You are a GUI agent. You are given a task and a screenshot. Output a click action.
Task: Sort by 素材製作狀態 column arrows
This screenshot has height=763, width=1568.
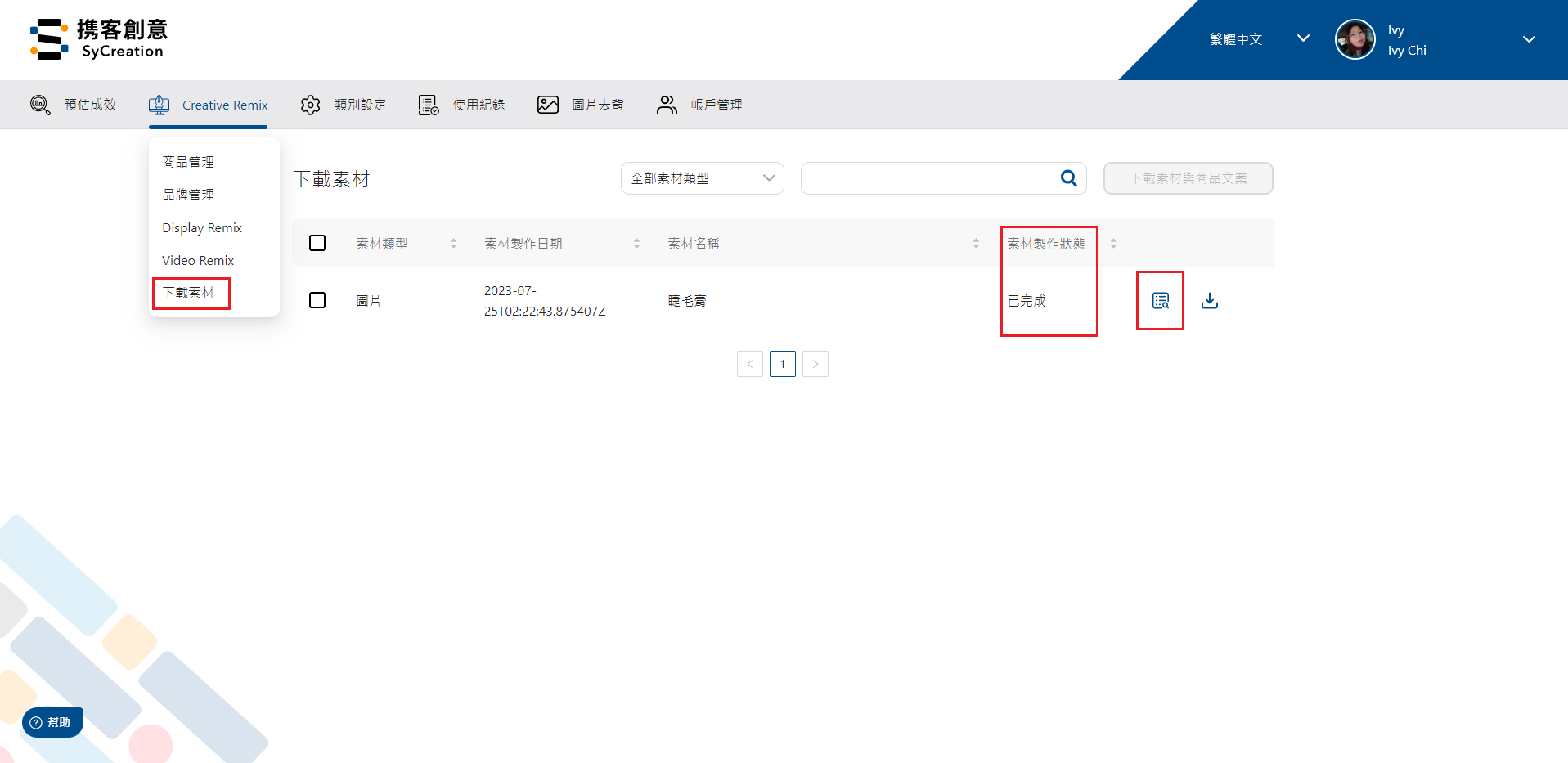pos(1113,244)
